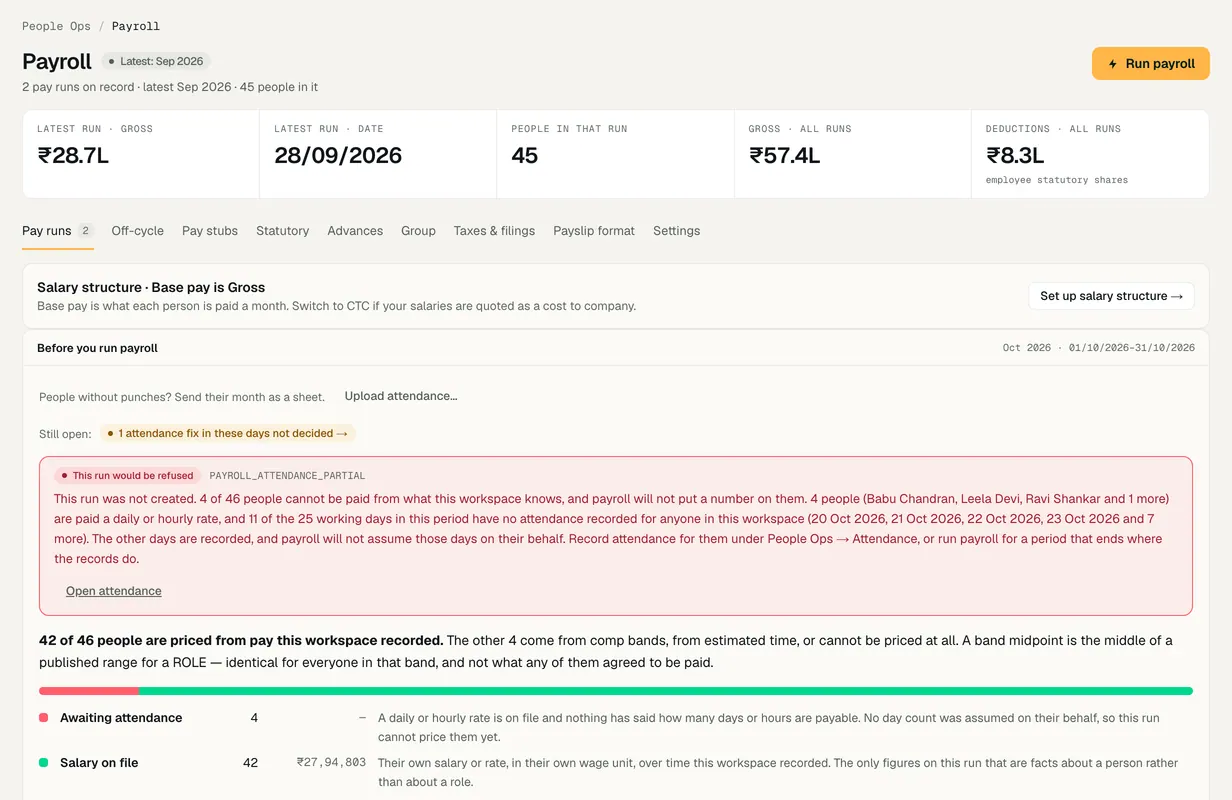
Task: Click Upload attendance… button
Action: [401, 396]
